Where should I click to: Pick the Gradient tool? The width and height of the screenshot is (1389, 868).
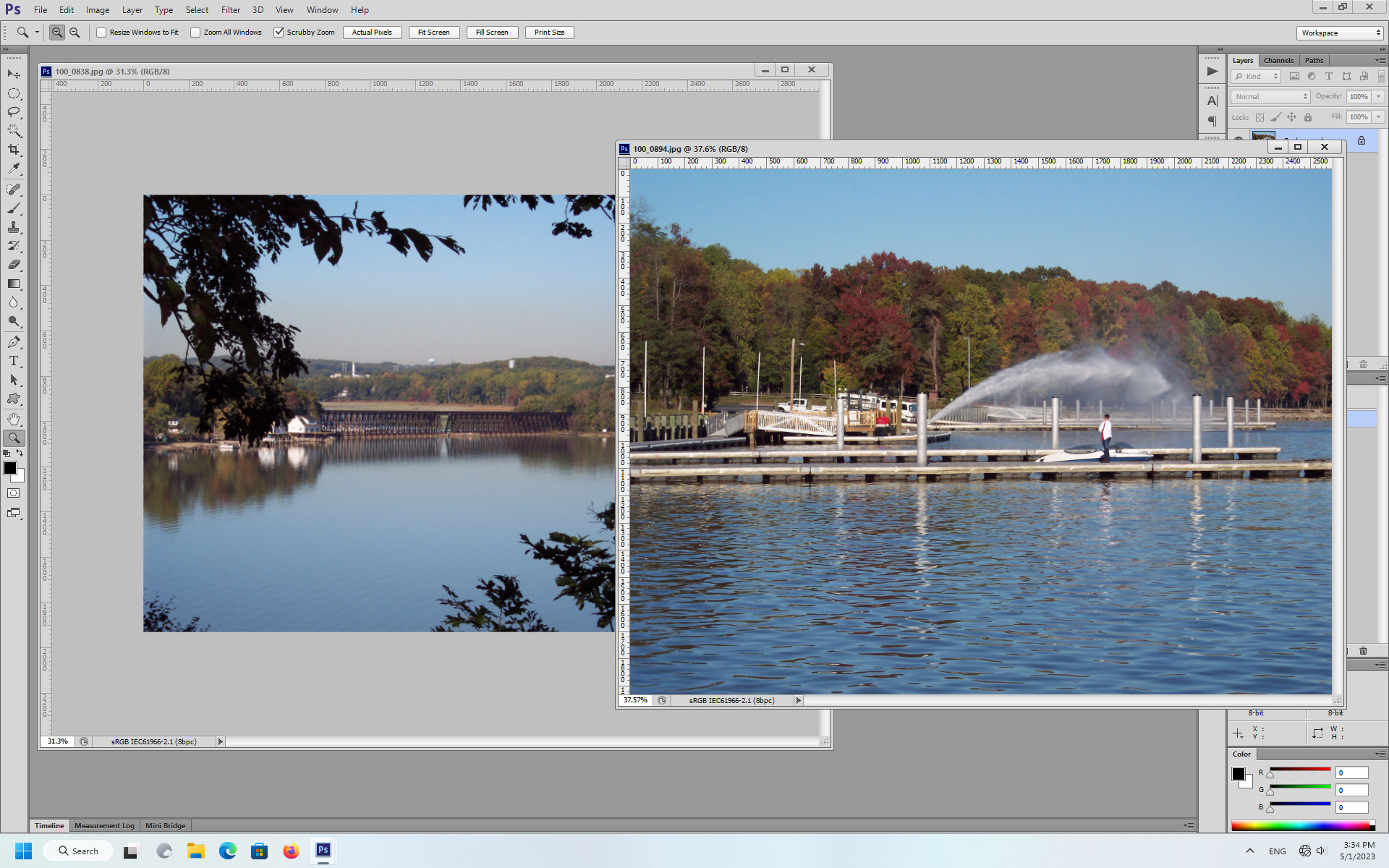pyautogui.click(x=14, y=284)
